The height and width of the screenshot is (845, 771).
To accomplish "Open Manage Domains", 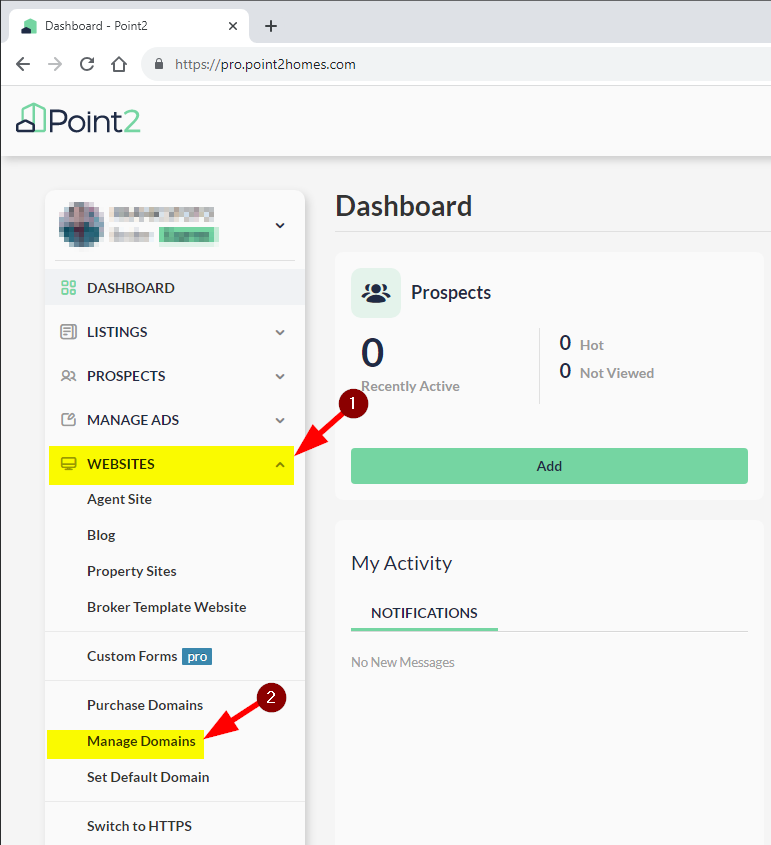I will 141,742.
